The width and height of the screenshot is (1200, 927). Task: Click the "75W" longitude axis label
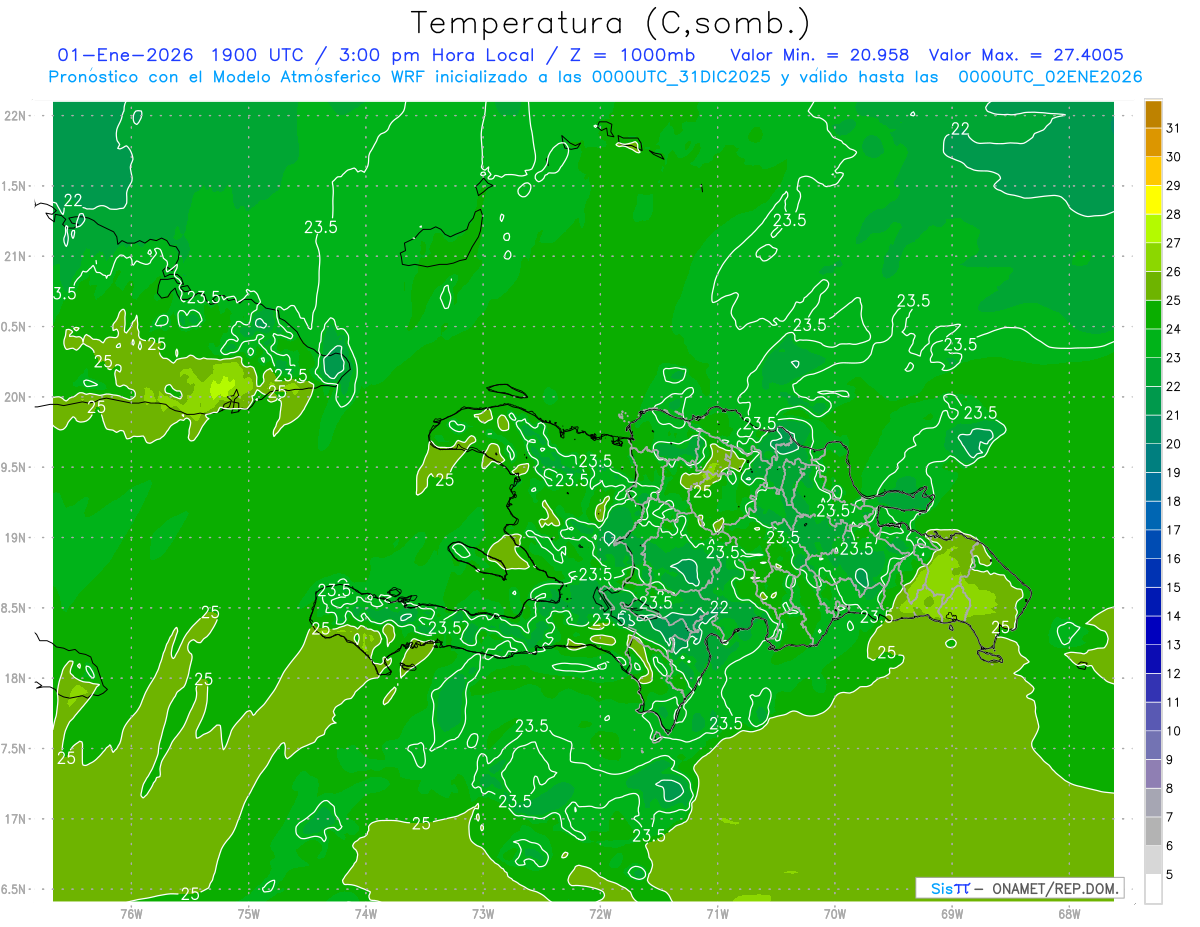pos(249,913)
